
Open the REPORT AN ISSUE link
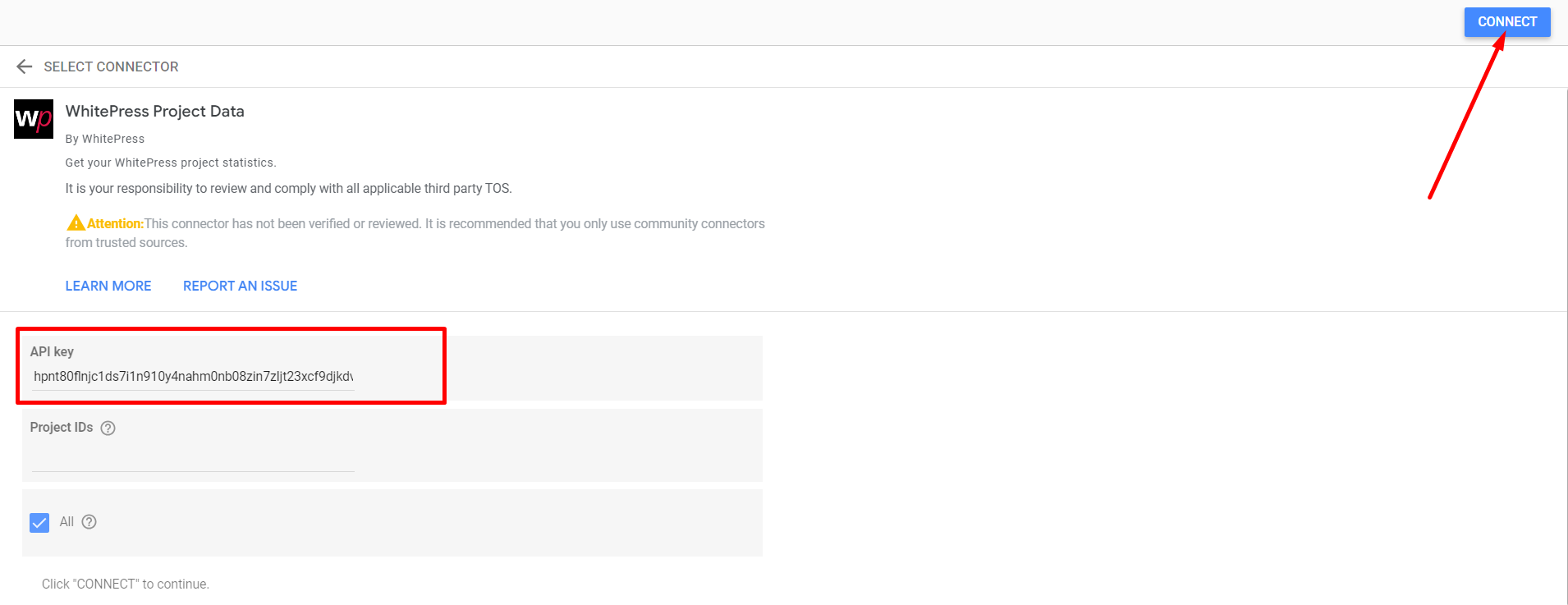coord(240,286)
